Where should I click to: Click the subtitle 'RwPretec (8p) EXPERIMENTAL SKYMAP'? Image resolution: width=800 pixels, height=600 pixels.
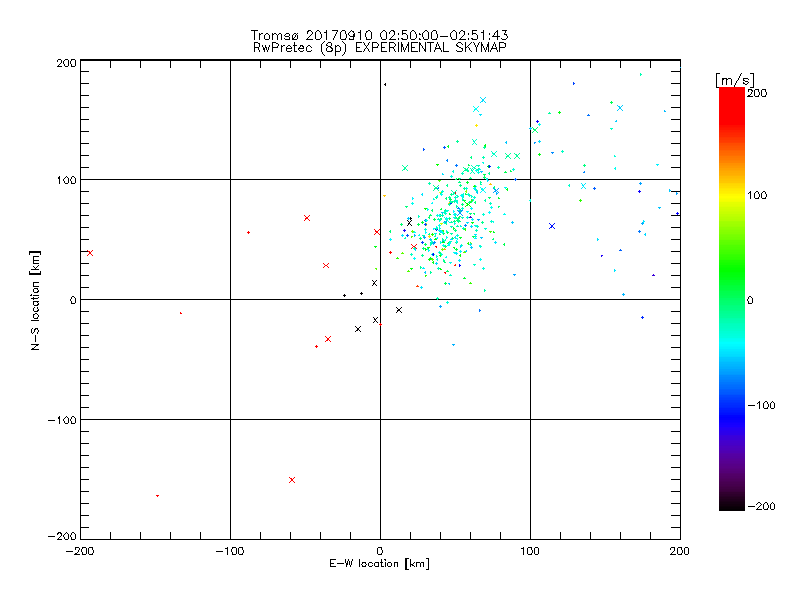click(x=379, y=48)
